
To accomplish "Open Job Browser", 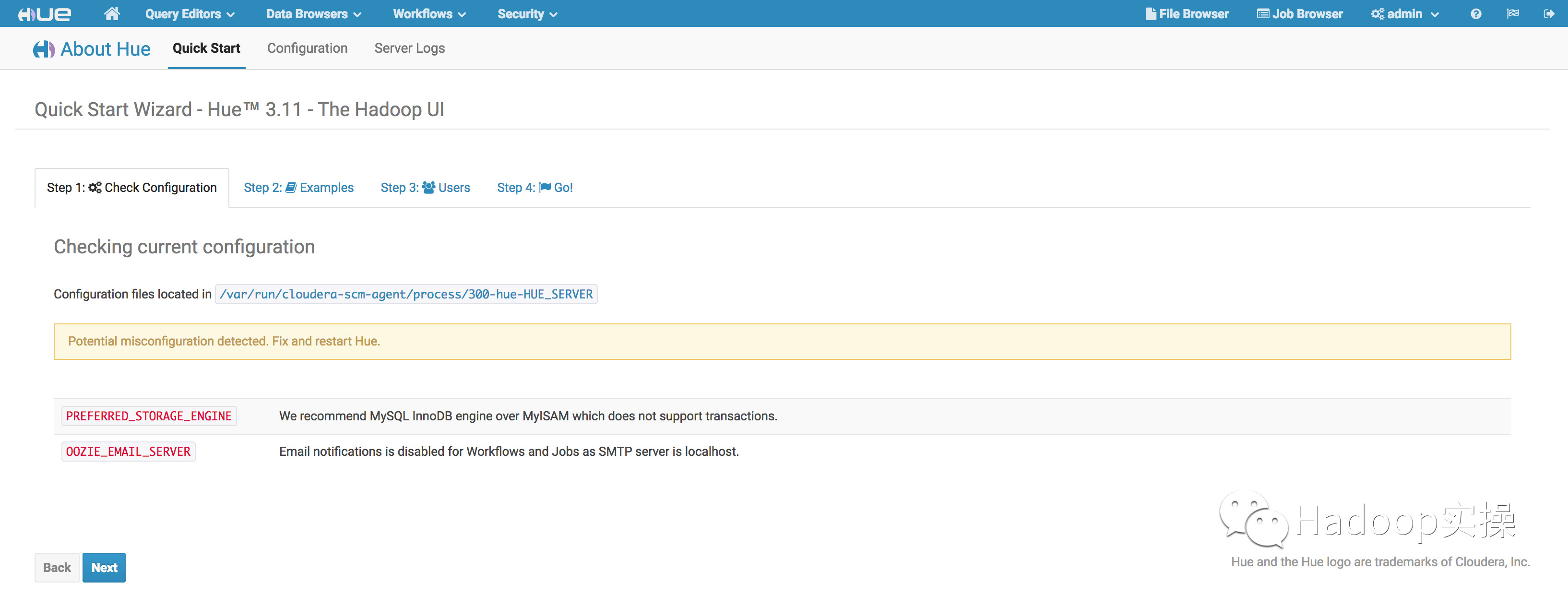I will click(1300, 13).
